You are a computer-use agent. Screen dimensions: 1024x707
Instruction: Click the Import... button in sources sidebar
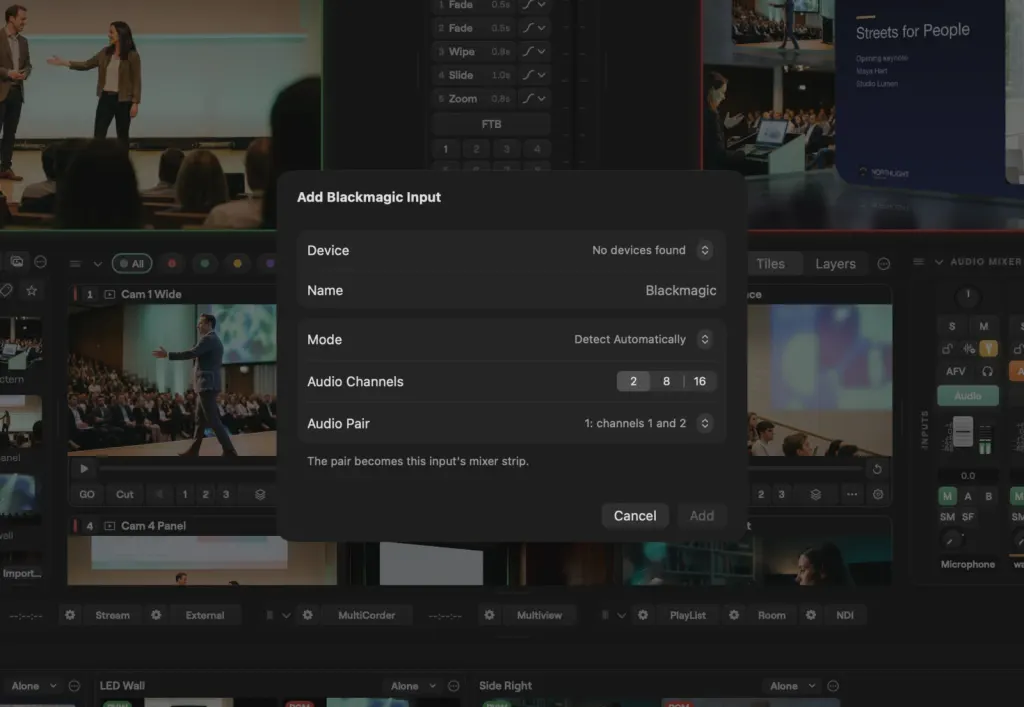[x=22, y=573]
